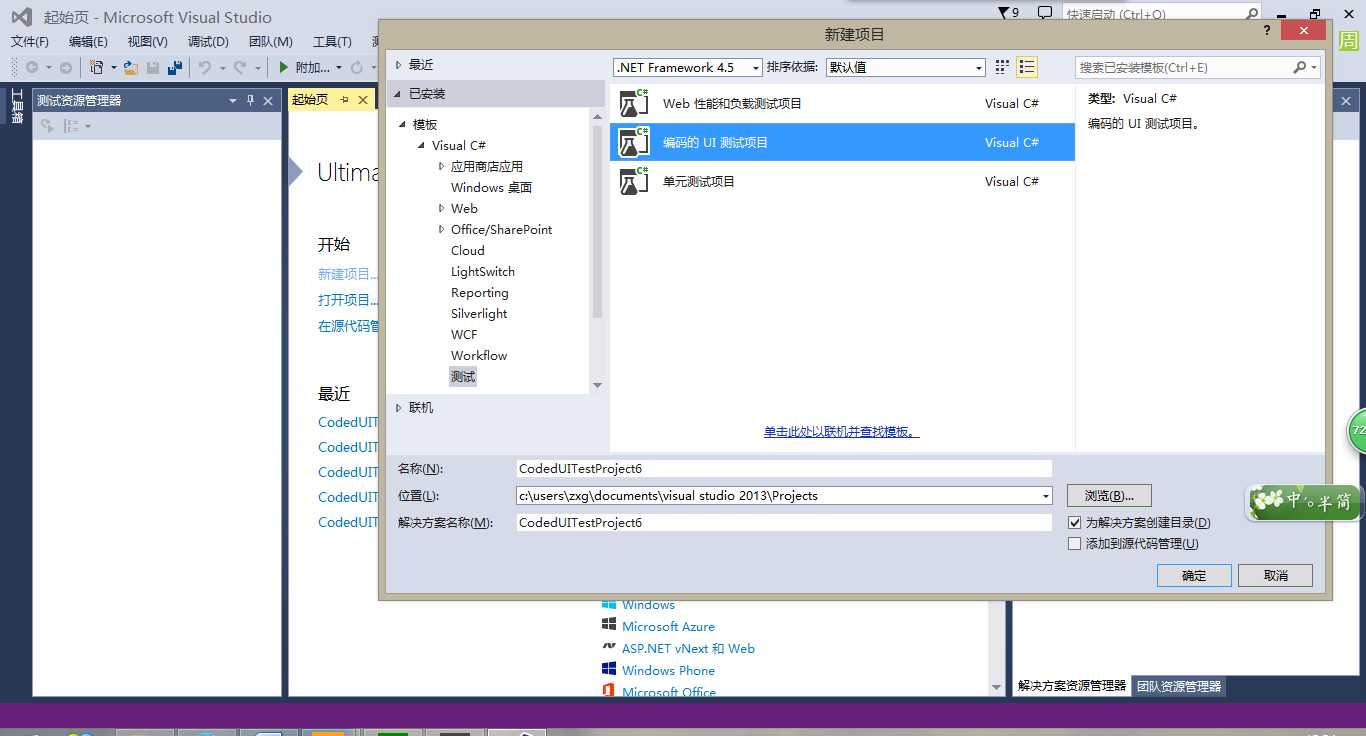The image size is (1366, 736).
Task: Expand the 应用商店应用 tree node
Action: coord(441,167)
